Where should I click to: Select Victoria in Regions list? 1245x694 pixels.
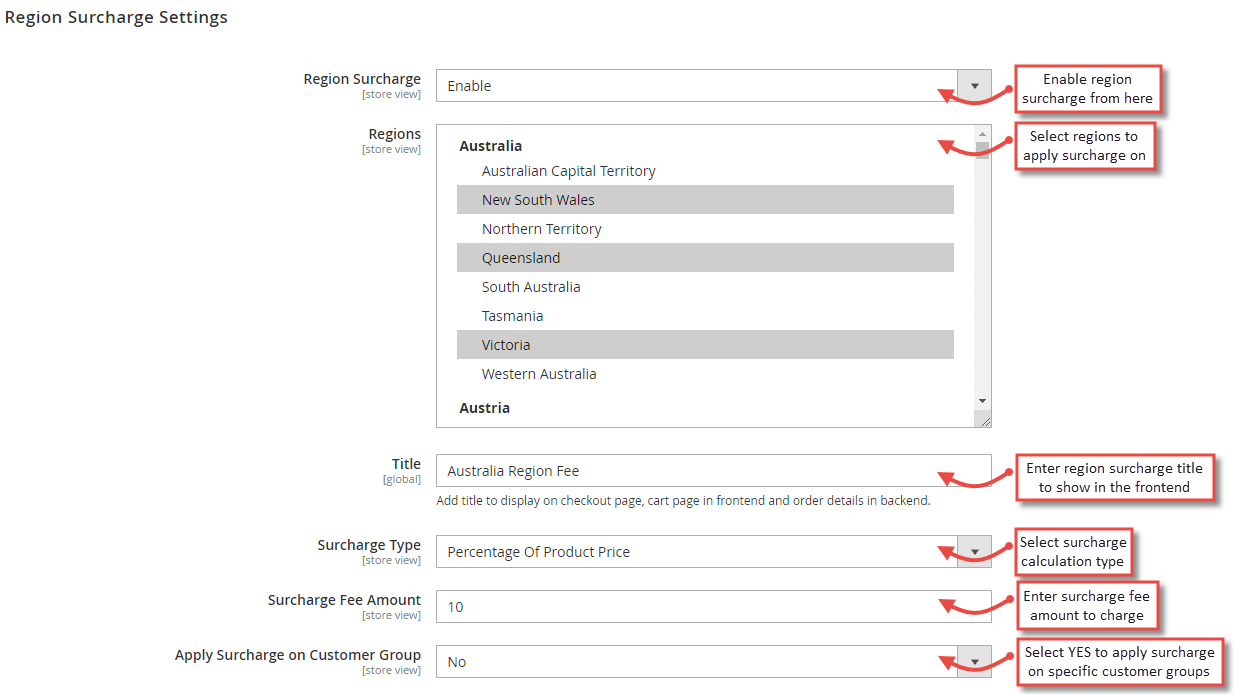705,345
